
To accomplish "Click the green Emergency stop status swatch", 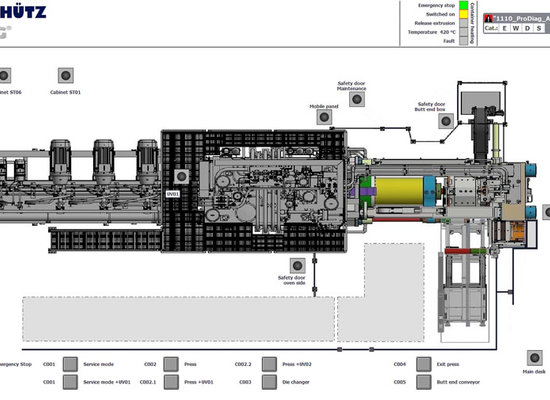I will pos(464,5).
